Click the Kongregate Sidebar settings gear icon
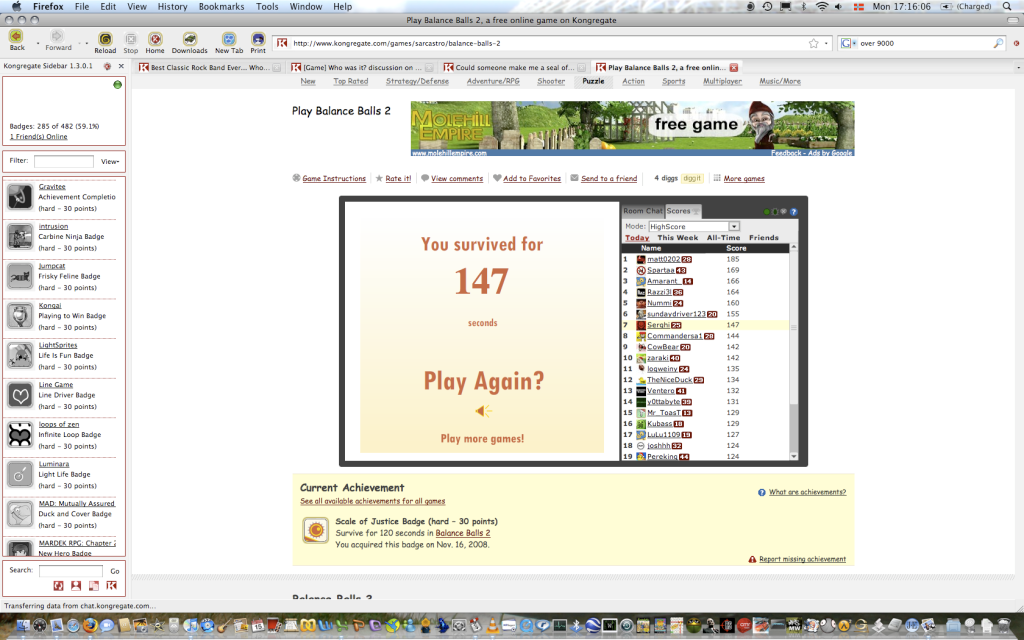The width and height of the screenshot is (1024, 640). pos(108,66)
